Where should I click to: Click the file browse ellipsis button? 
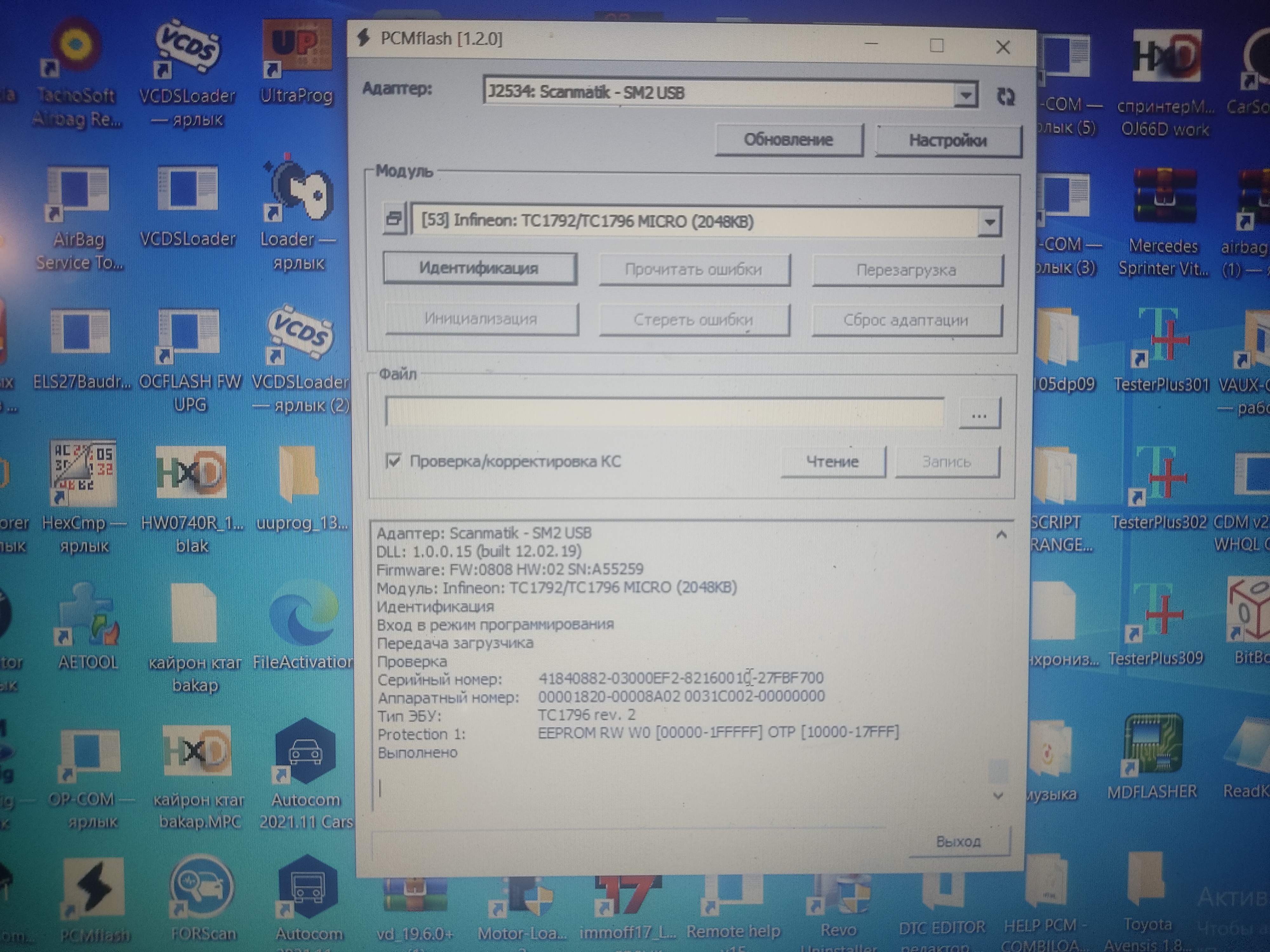[x=979, y=413]
